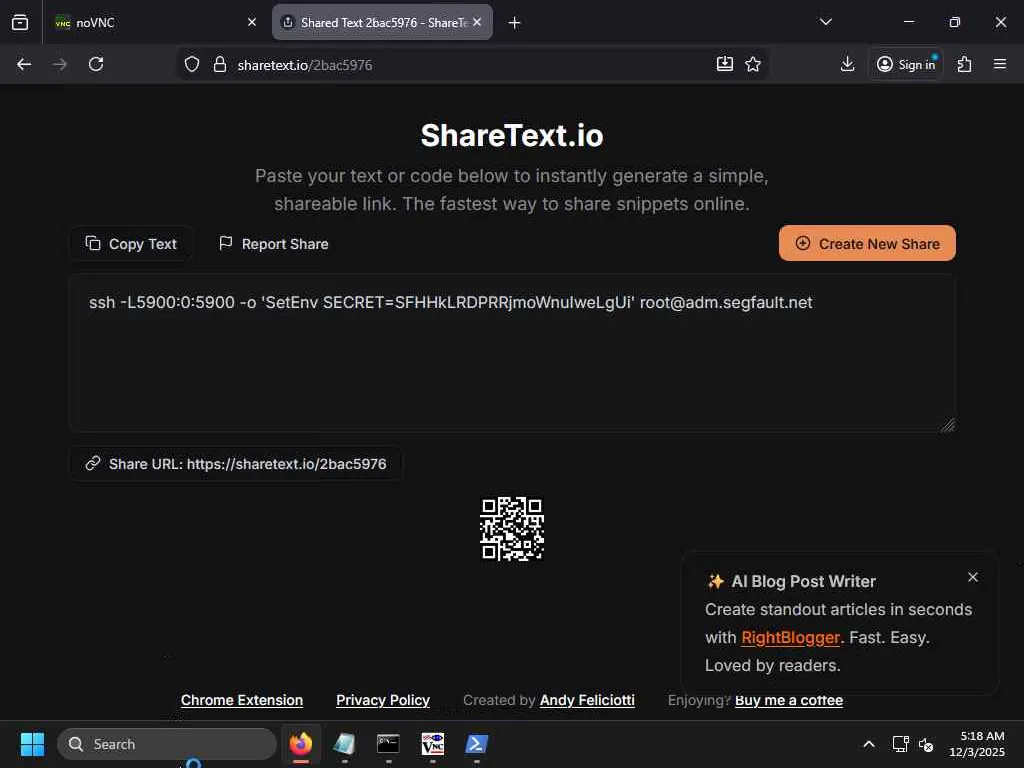Reload the current page
The image size is (1024, 768).
(96, 64)
